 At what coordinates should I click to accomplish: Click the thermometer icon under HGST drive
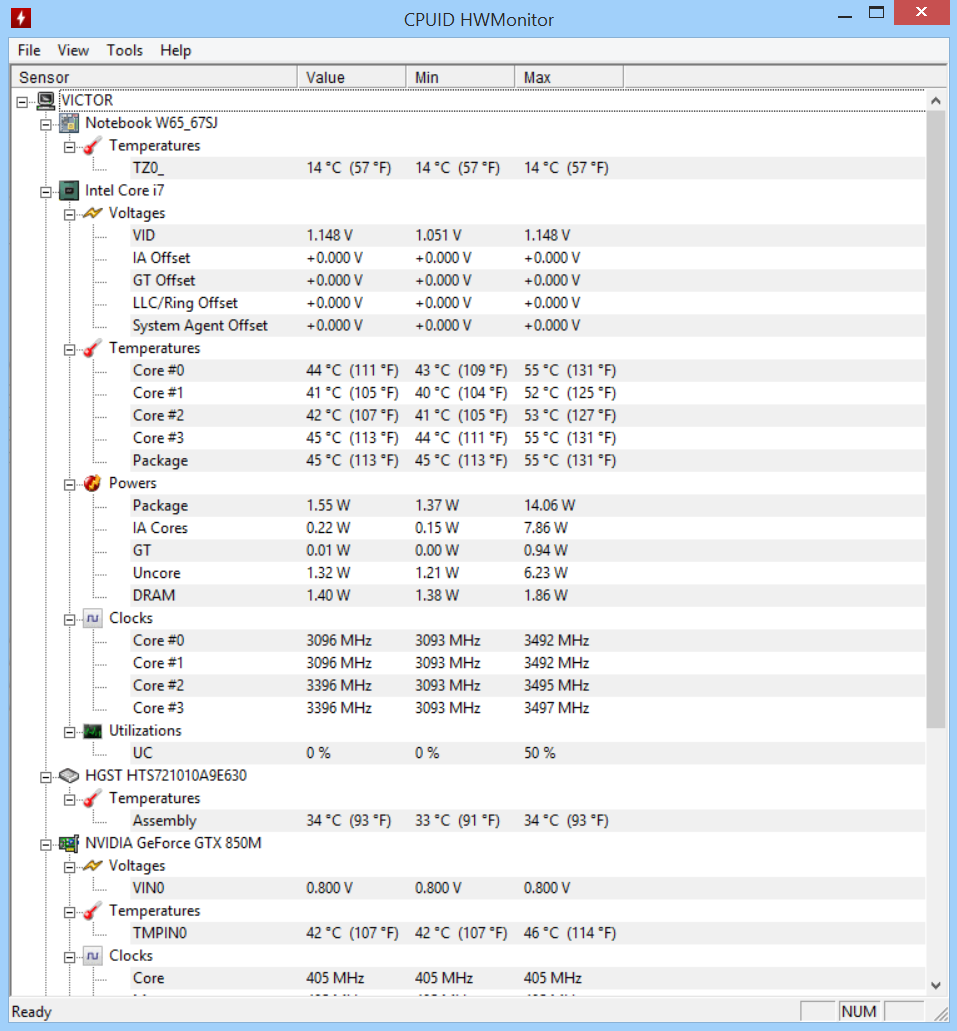[93, 798]
